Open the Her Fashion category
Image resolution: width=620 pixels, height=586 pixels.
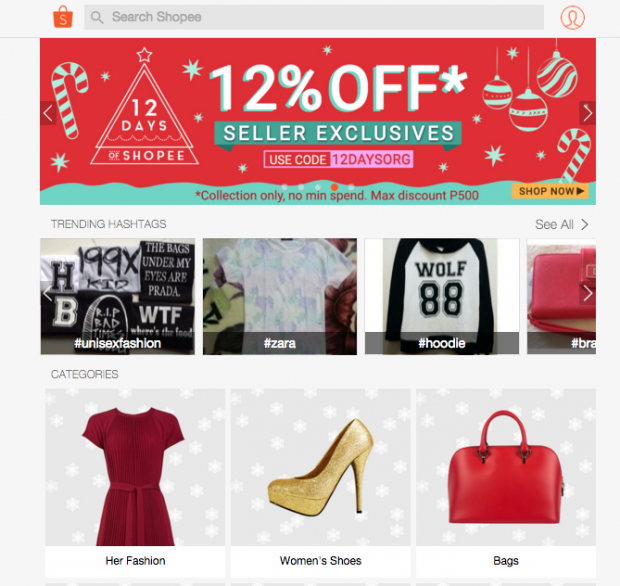pos(135,483)
